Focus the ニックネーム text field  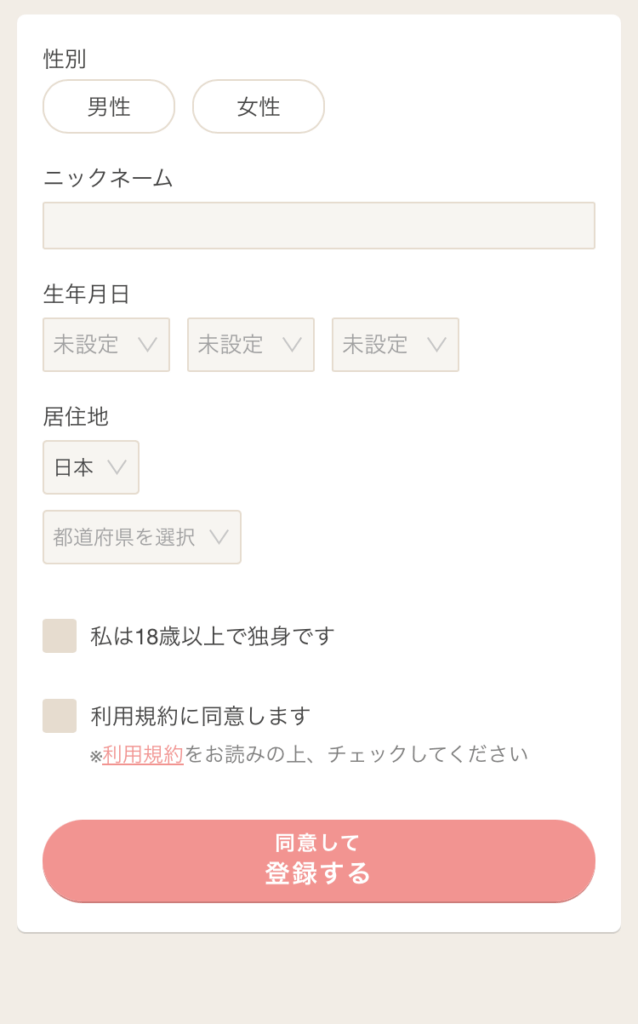tap(319, 226)
